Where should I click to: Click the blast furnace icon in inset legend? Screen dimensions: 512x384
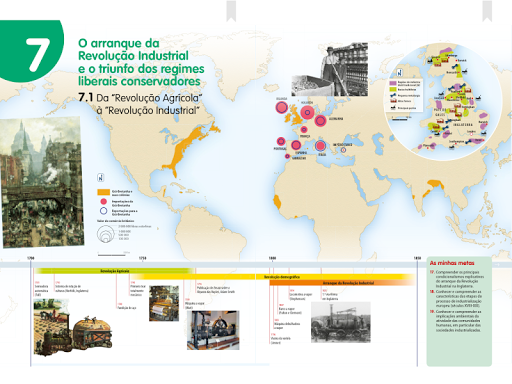coord(393,101)
